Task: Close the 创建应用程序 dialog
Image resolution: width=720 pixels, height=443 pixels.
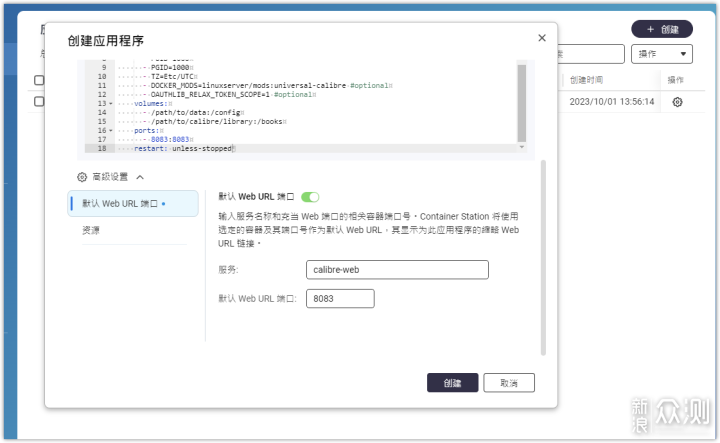Action: [542, 38]
